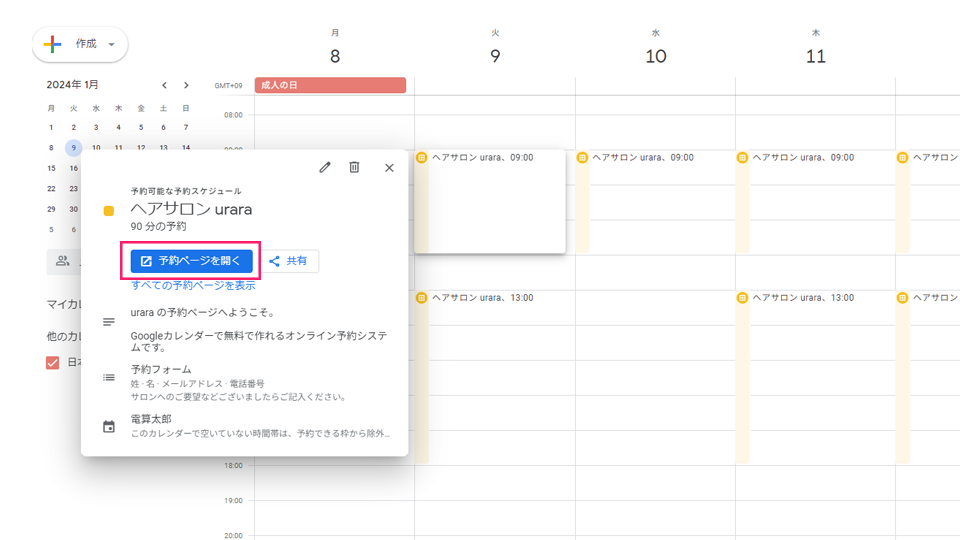The height and width of the screenshot is (540, 960).
Task: Click the 作成 create button
Action: tap(80, 44)
